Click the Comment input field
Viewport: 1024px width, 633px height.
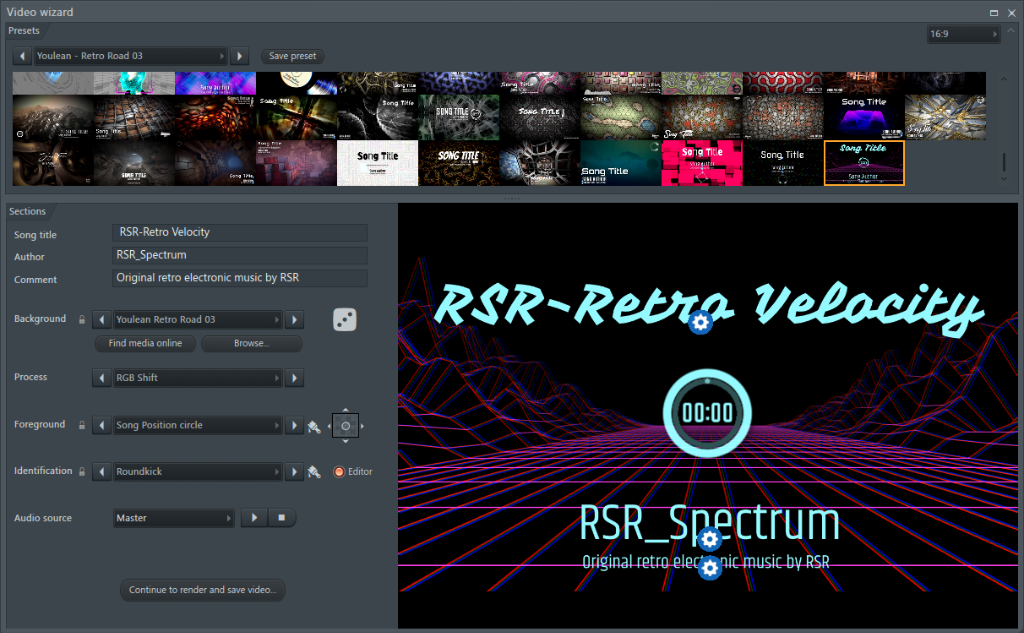pyautogui.click(x=240, y=278)
